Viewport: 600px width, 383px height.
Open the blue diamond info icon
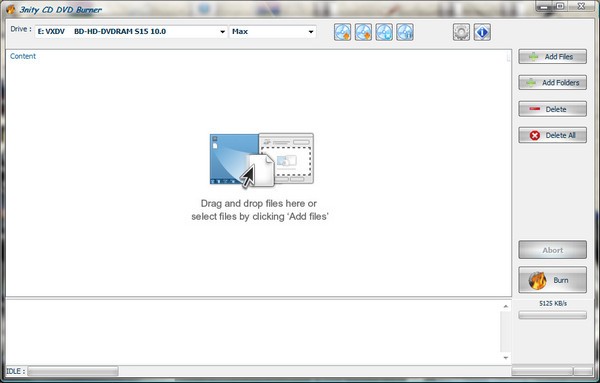(x=482, y=32)
